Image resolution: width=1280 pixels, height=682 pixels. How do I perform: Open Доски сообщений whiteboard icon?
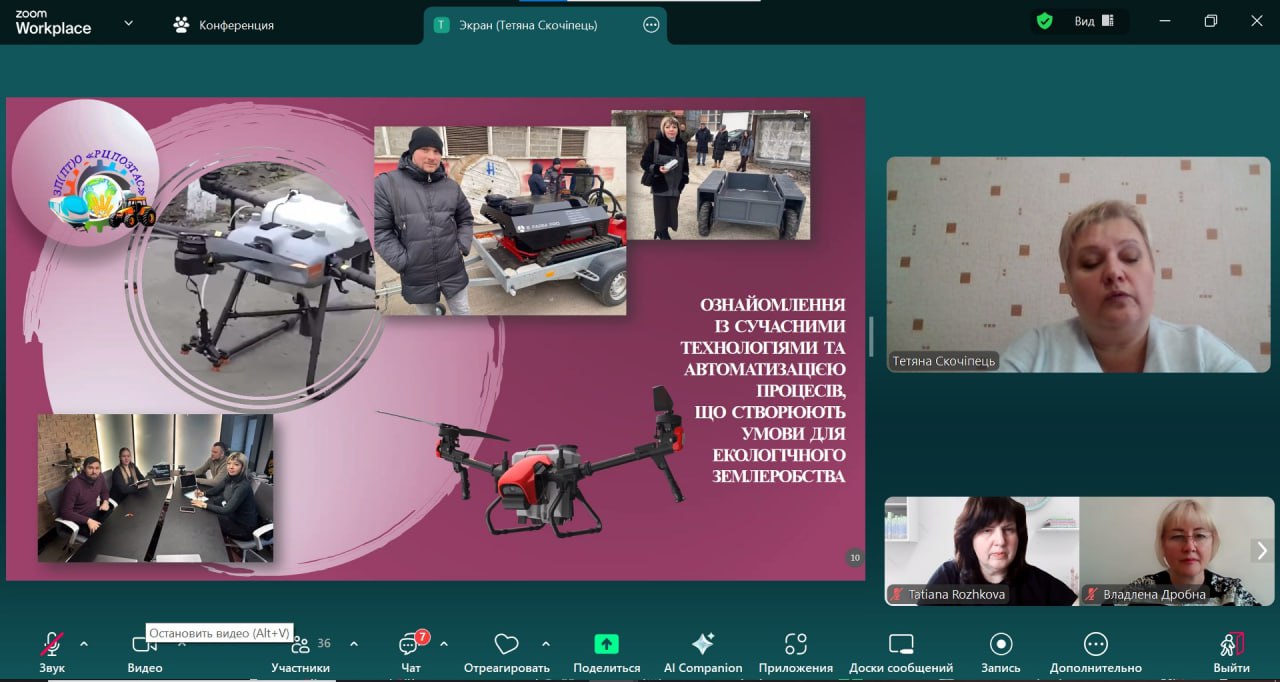[x=901, y=644]
